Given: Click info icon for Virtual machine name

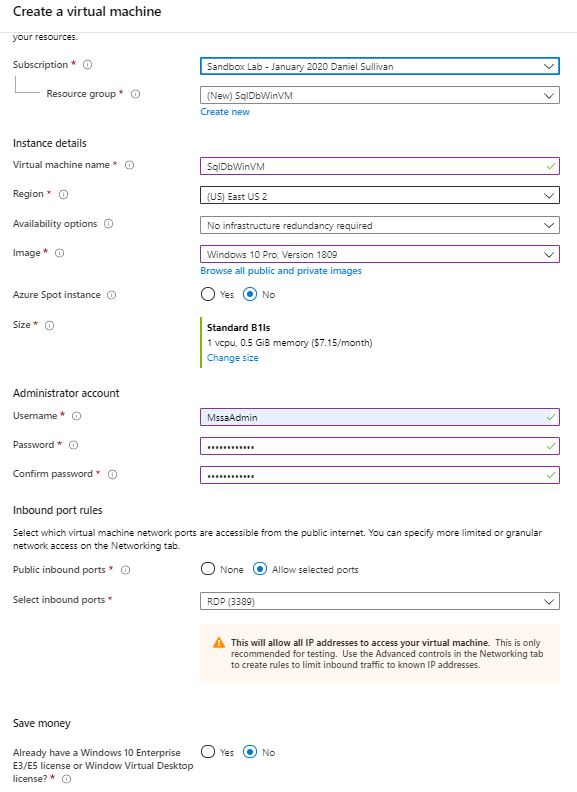Looking at the screenshot, I should click(x=129, y=165).
